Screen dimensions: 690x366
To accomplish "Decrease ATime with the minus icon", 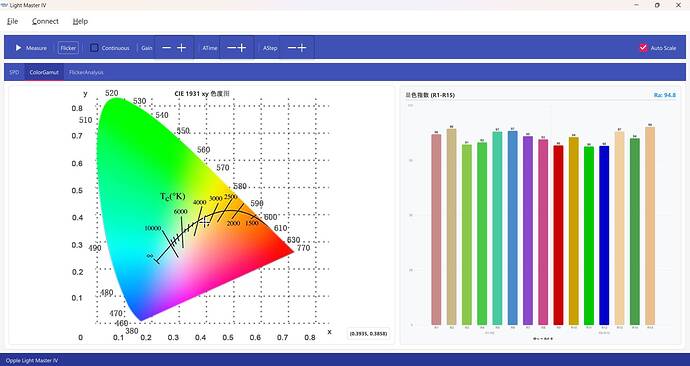I will (x=231, y=48).
